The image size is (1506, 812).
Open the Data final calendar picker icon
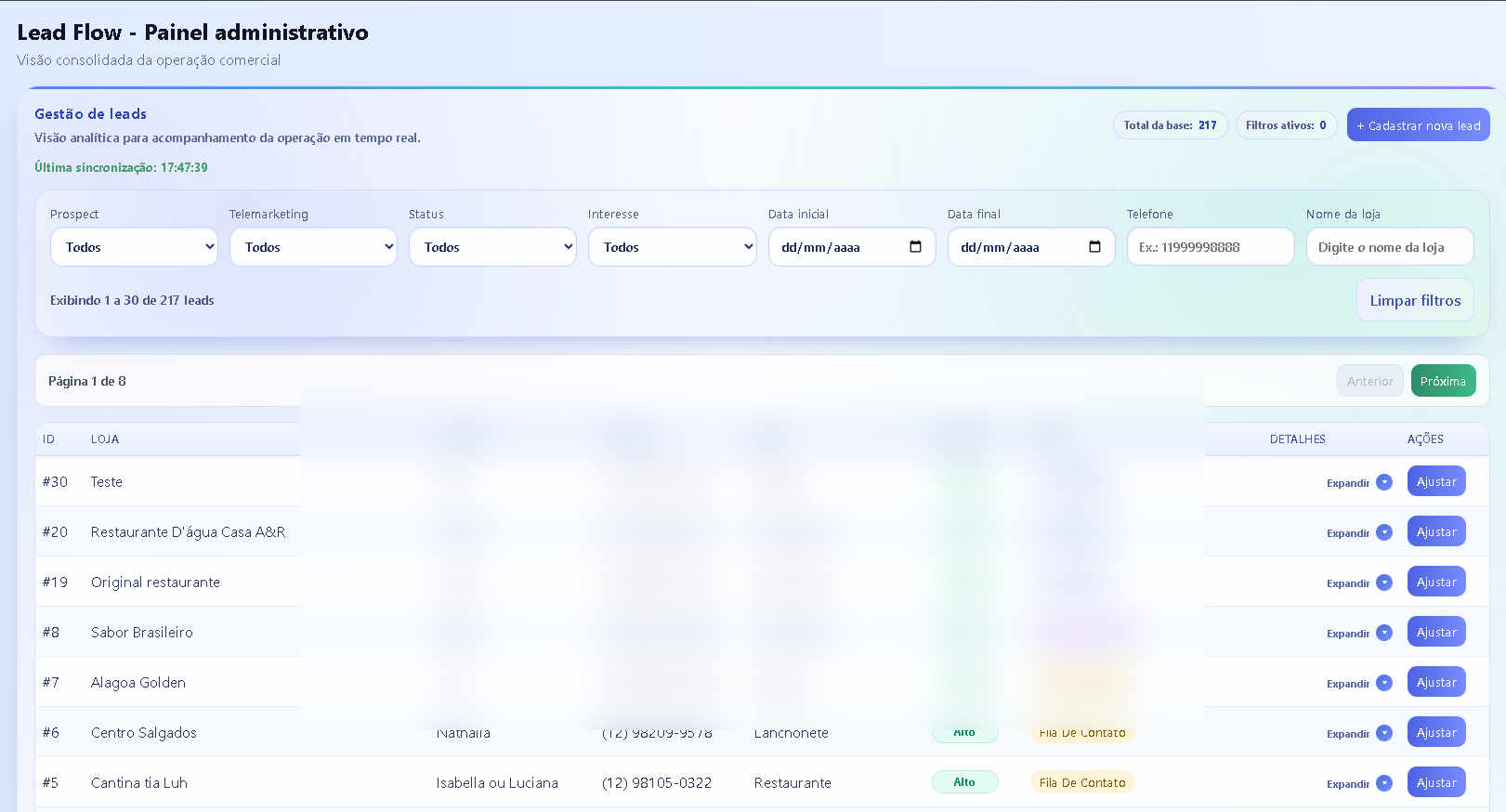1094,247
